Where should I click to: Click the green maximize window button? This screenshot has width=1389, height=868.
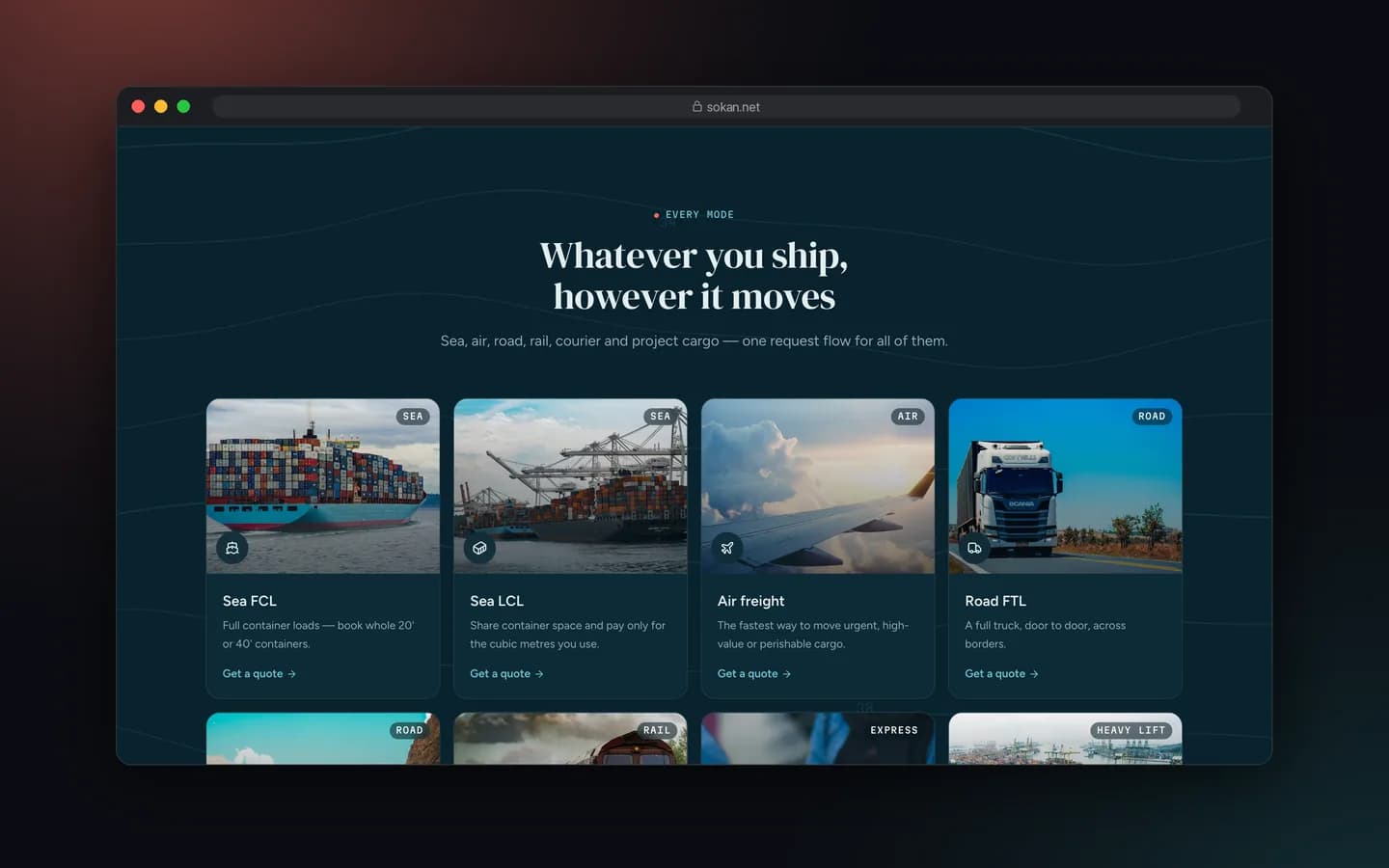pyautogui.click(x=183, y=107)
